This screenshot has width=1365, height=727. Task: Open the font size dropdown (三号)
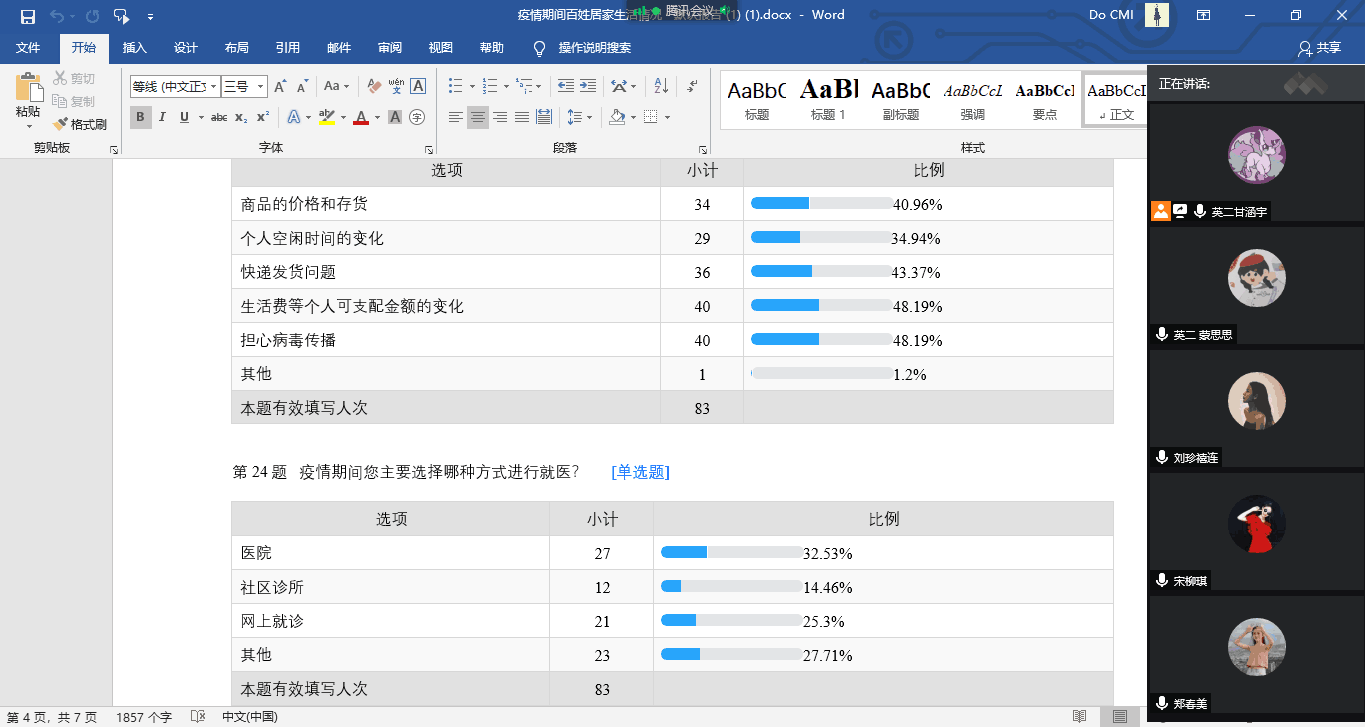(x=260, y=87)
